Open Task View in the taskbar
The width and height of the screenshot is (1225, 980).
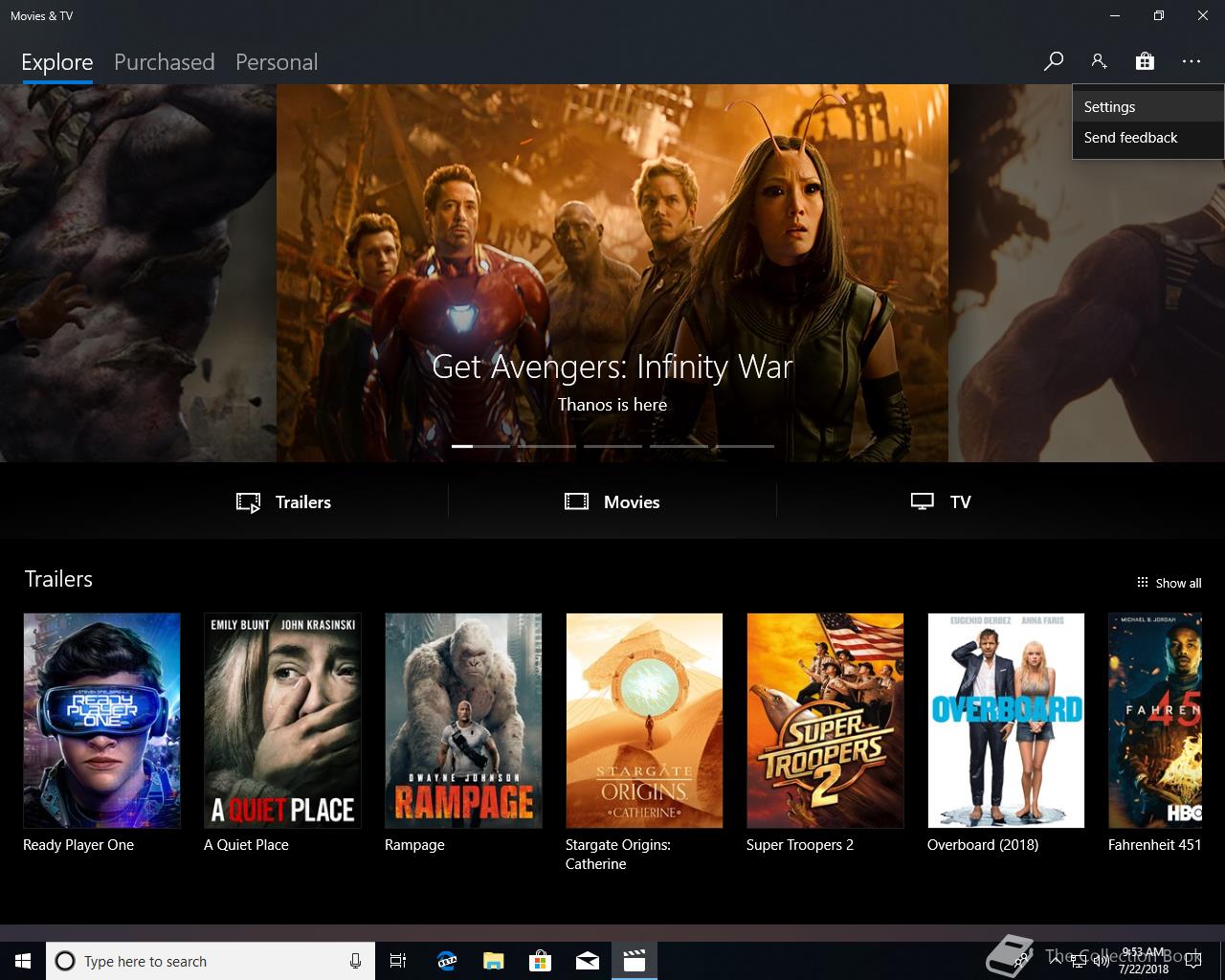point(398,961)
